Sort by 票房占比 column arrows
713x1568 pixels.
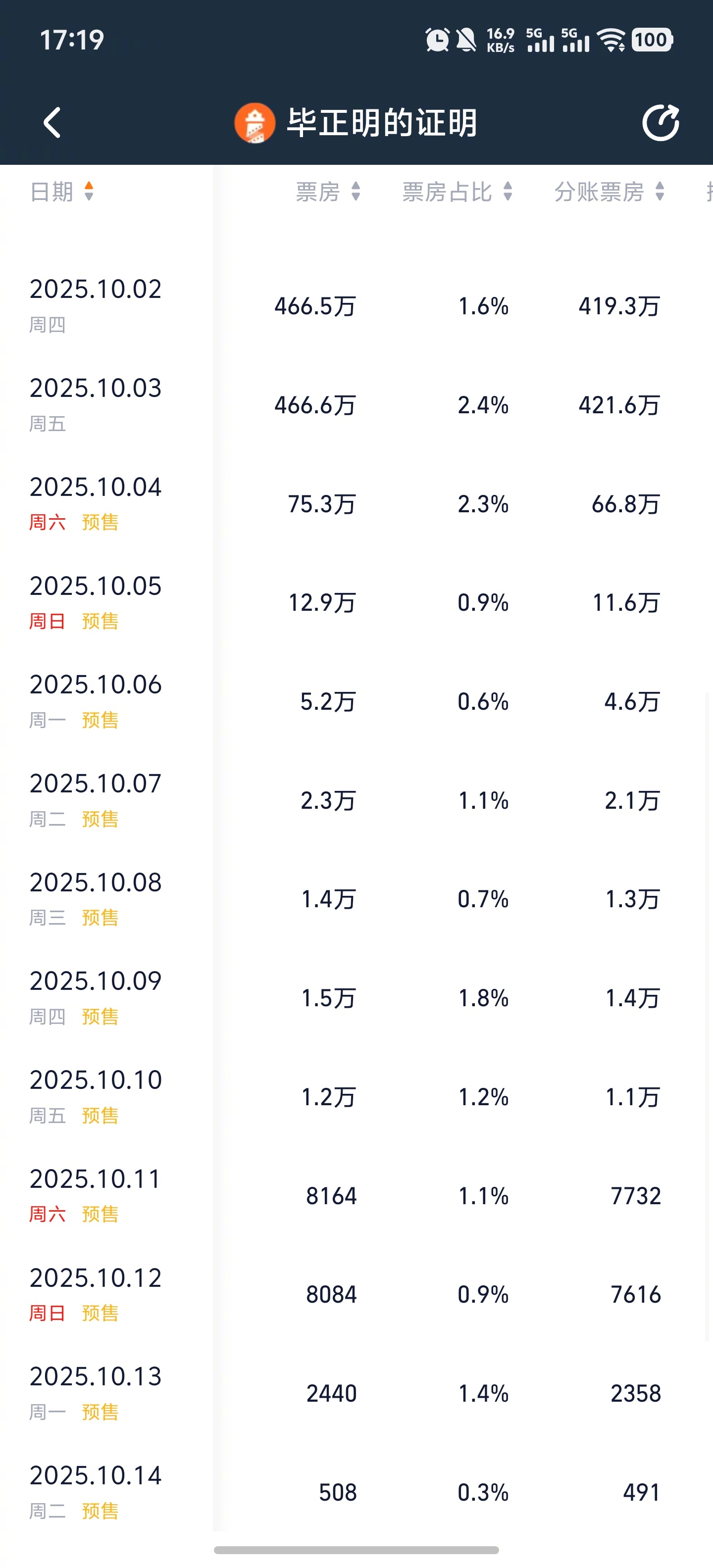point(508,192)
